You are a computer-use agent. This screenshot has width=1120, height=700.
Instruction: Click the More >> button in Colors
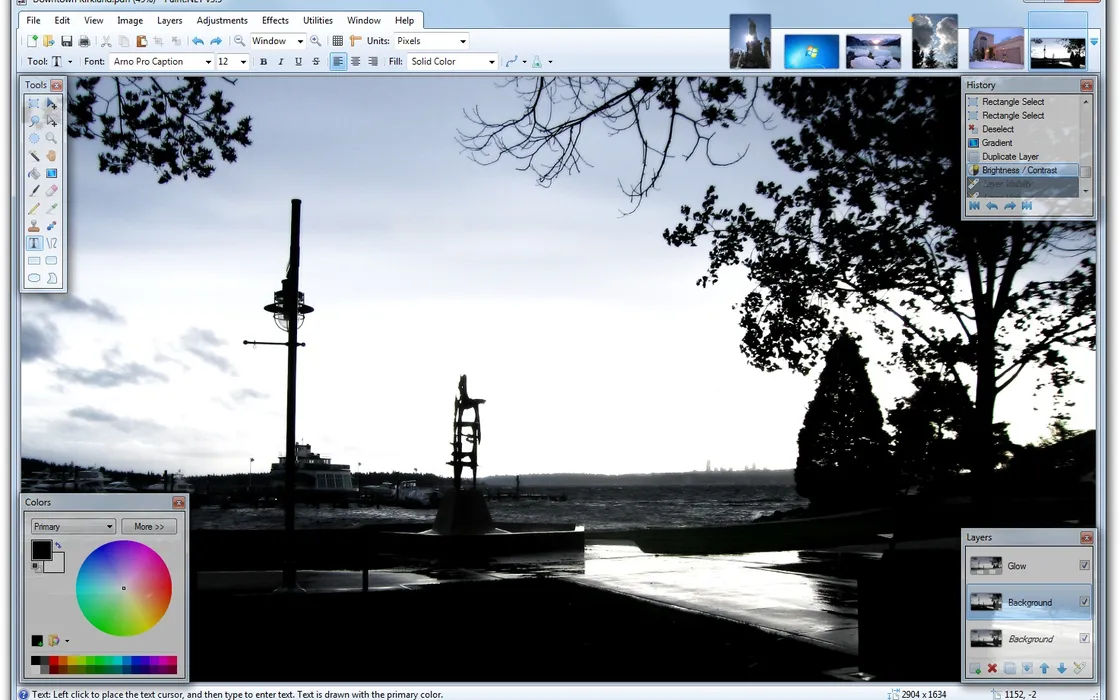(149, 526)
